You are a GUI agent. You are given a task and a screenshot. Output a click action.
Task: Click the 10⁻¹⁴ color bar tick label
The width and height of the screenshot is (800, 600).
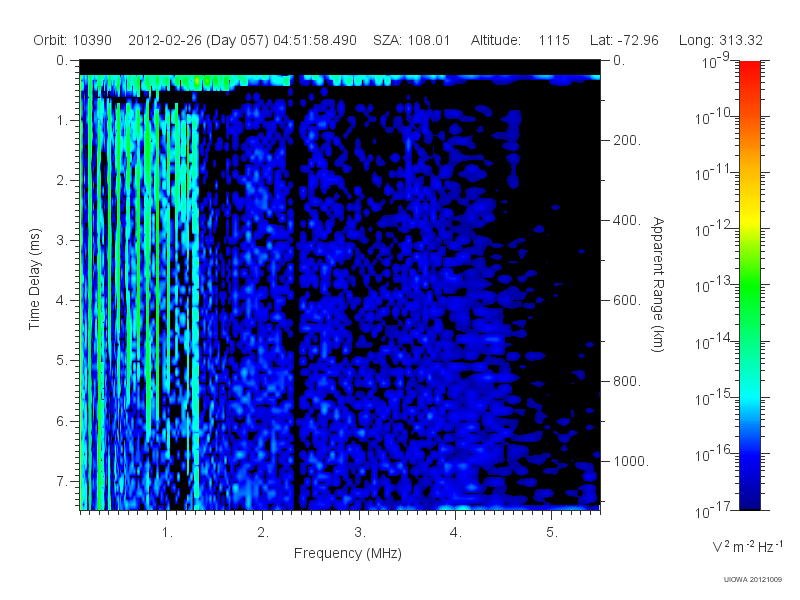tap(715, 341)
